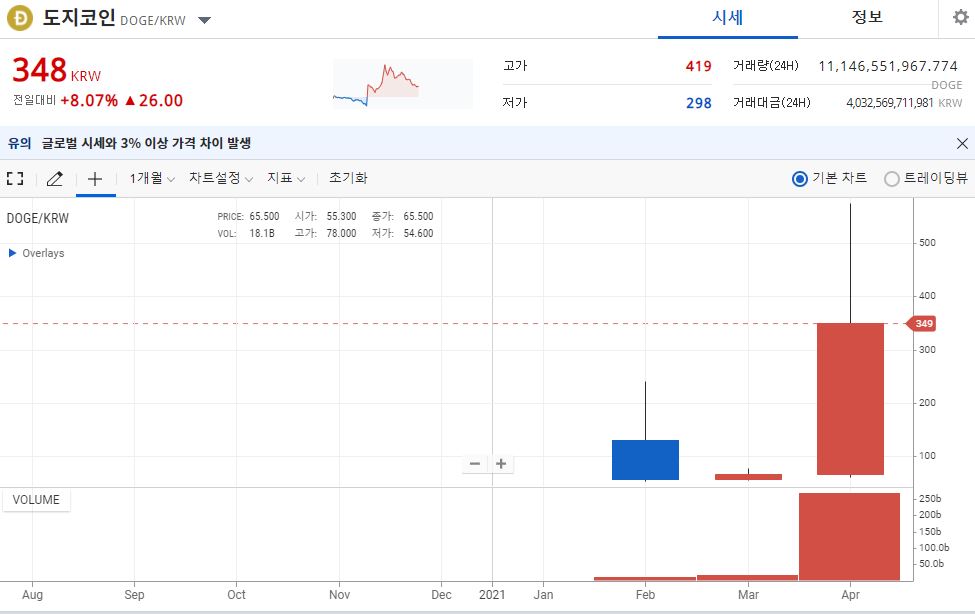Click the 도지코인 title text
This screenshot has width=975, height=614.
79,17
